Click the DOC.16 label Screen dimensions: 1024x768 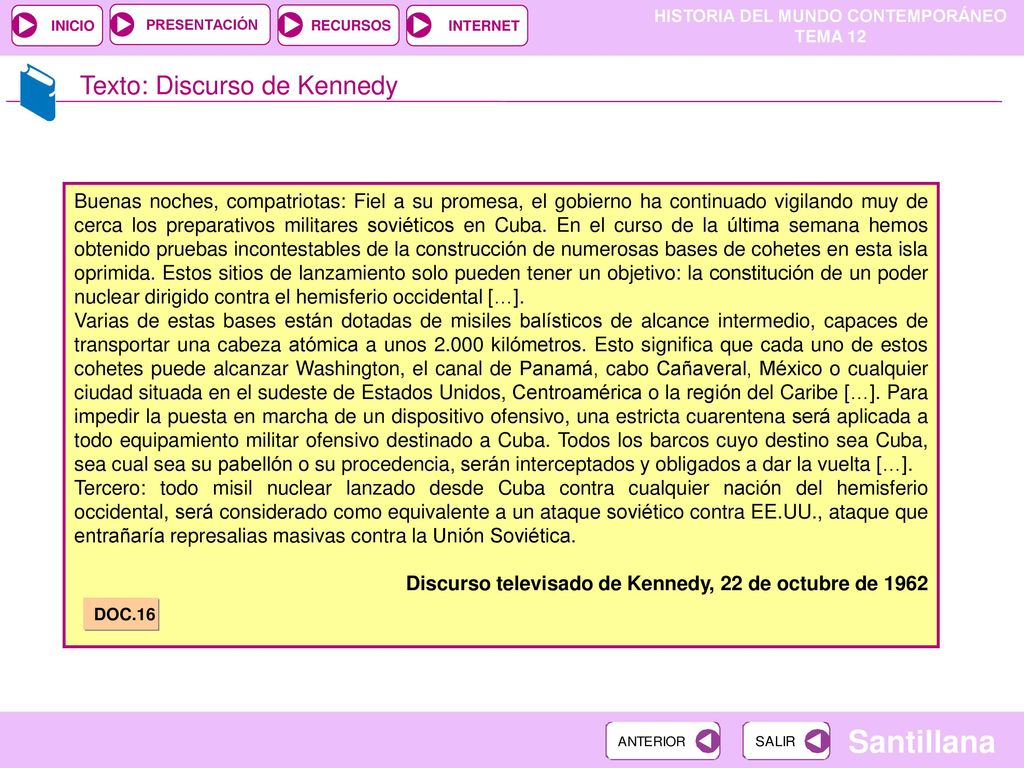121,614
